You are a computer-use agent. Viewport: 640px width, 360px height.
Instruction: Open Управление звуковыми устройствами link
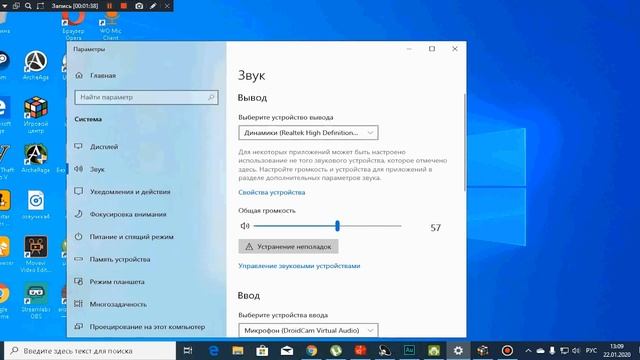299,266
